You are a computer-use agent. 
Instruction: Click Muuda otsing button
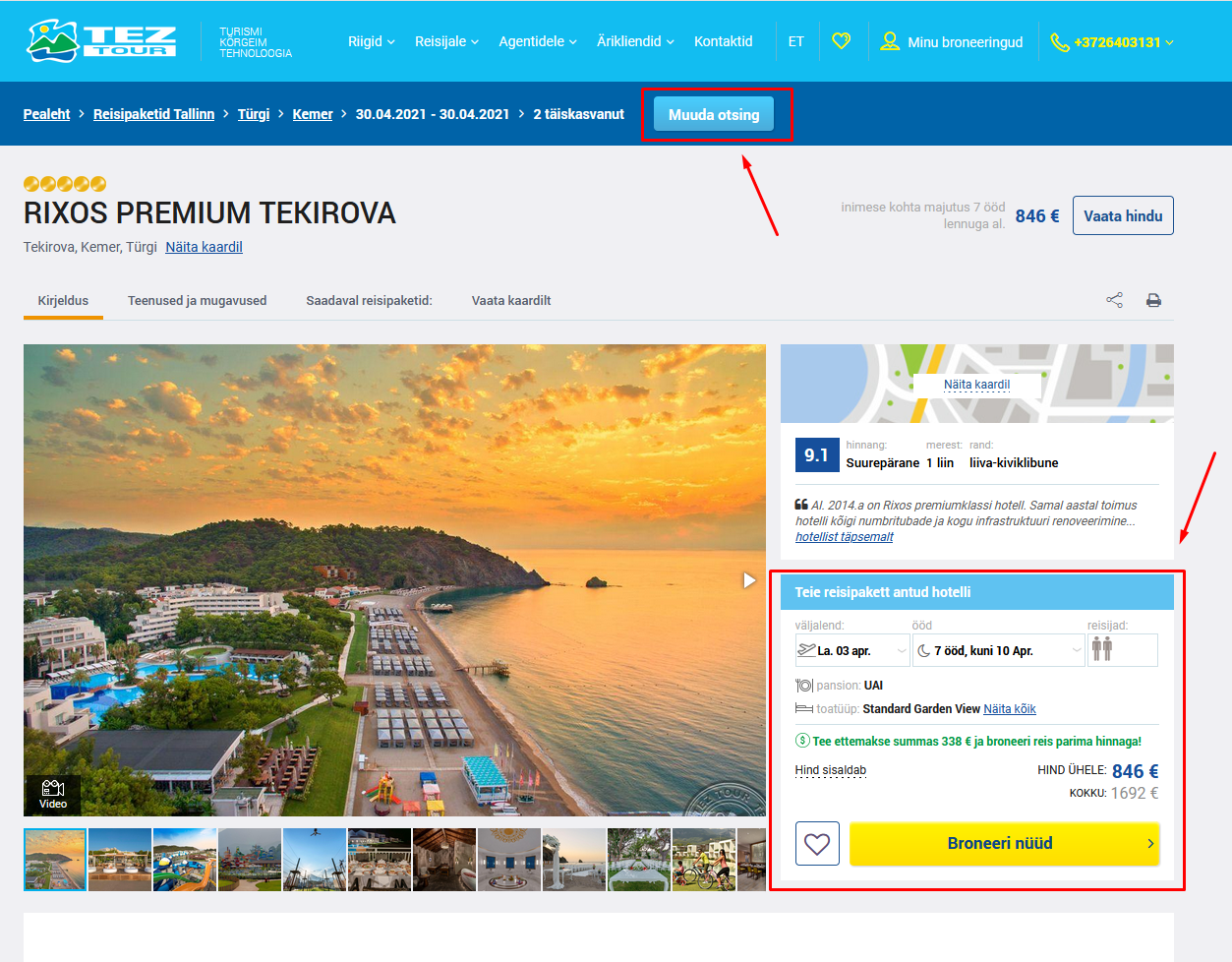[x=714, y=114]
